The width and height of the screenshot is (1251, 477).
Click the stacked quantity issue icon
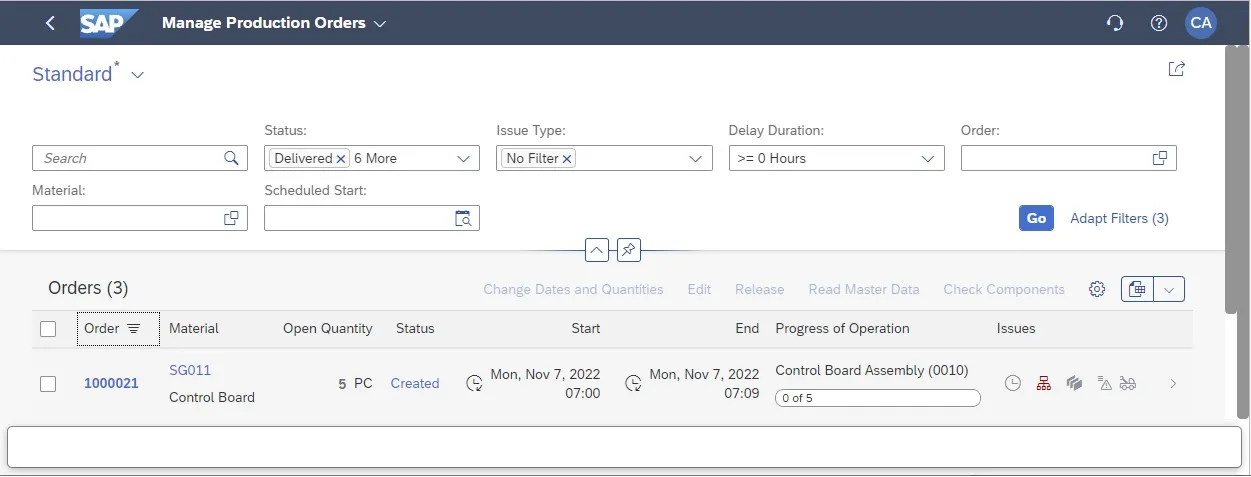coord(1074,383)
